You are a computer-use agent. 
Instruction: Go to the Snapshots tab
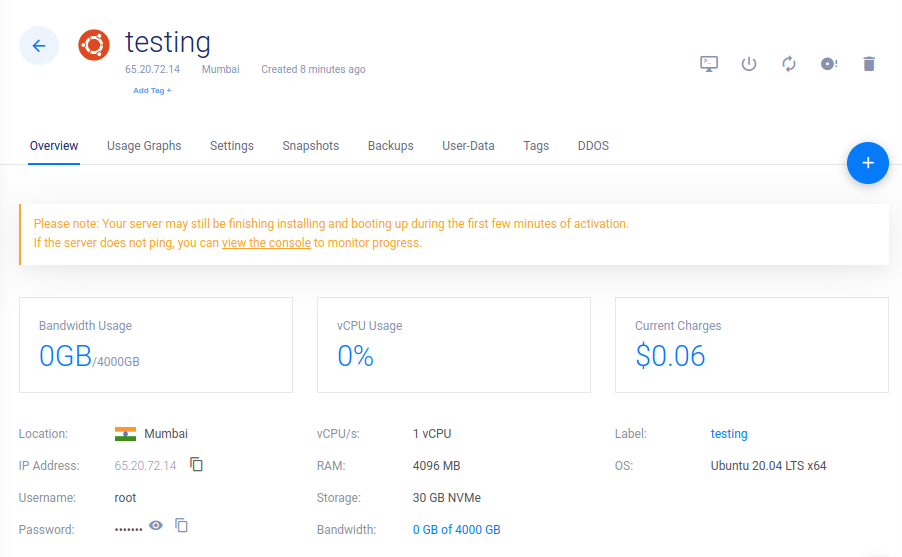tap(311, 146)
